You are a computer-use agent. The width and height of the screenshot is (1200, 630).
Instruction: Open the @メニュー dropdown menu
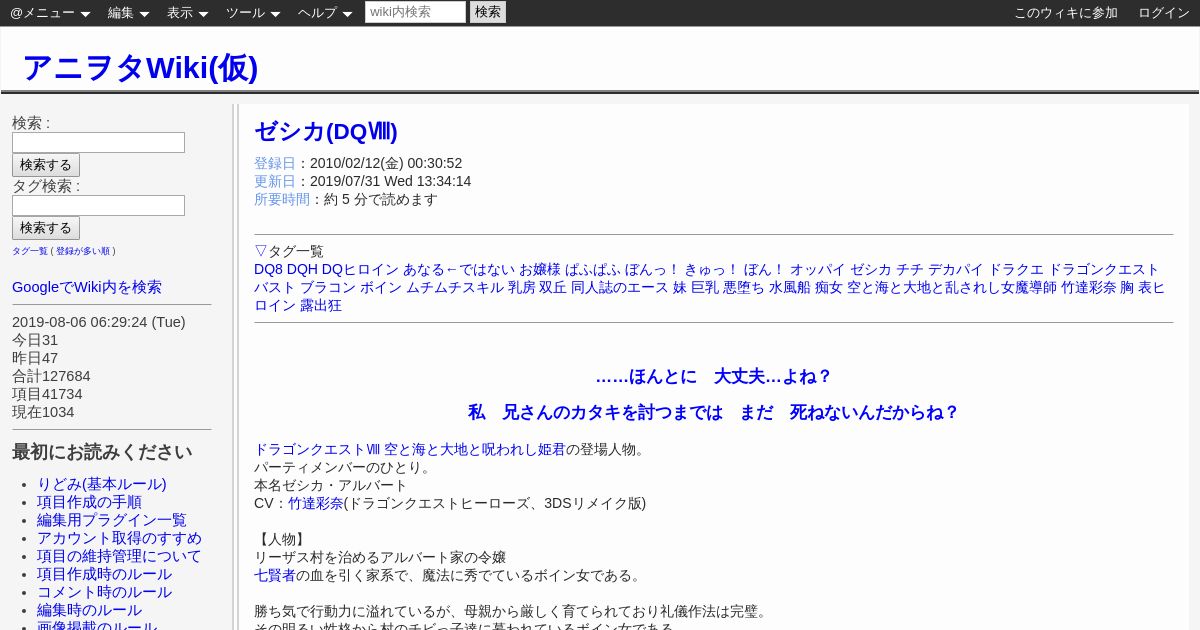coord(50,13)
